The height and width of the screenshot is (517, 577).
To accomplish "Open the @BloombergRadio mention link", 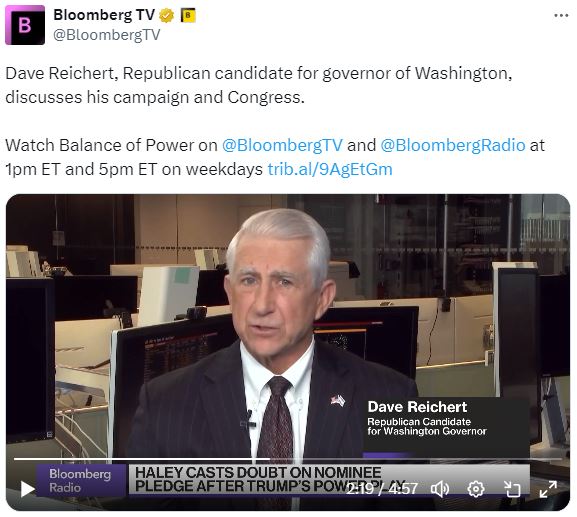I will 453,145.
